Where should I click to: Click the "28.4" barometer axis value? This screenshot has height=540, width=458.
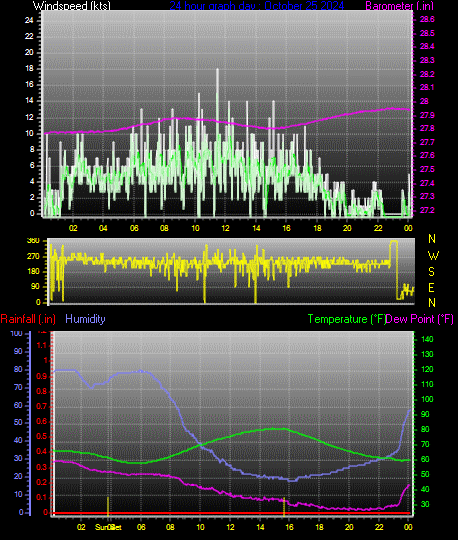point(427,46)
